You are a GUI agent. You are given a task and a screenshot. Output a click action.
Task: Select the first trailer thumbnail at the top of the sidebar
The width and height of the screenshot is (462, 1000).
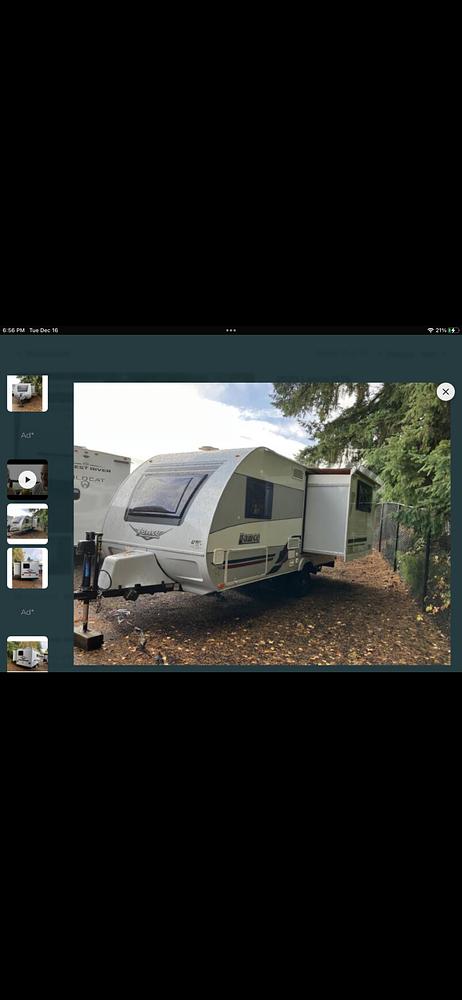pos(27,393)
